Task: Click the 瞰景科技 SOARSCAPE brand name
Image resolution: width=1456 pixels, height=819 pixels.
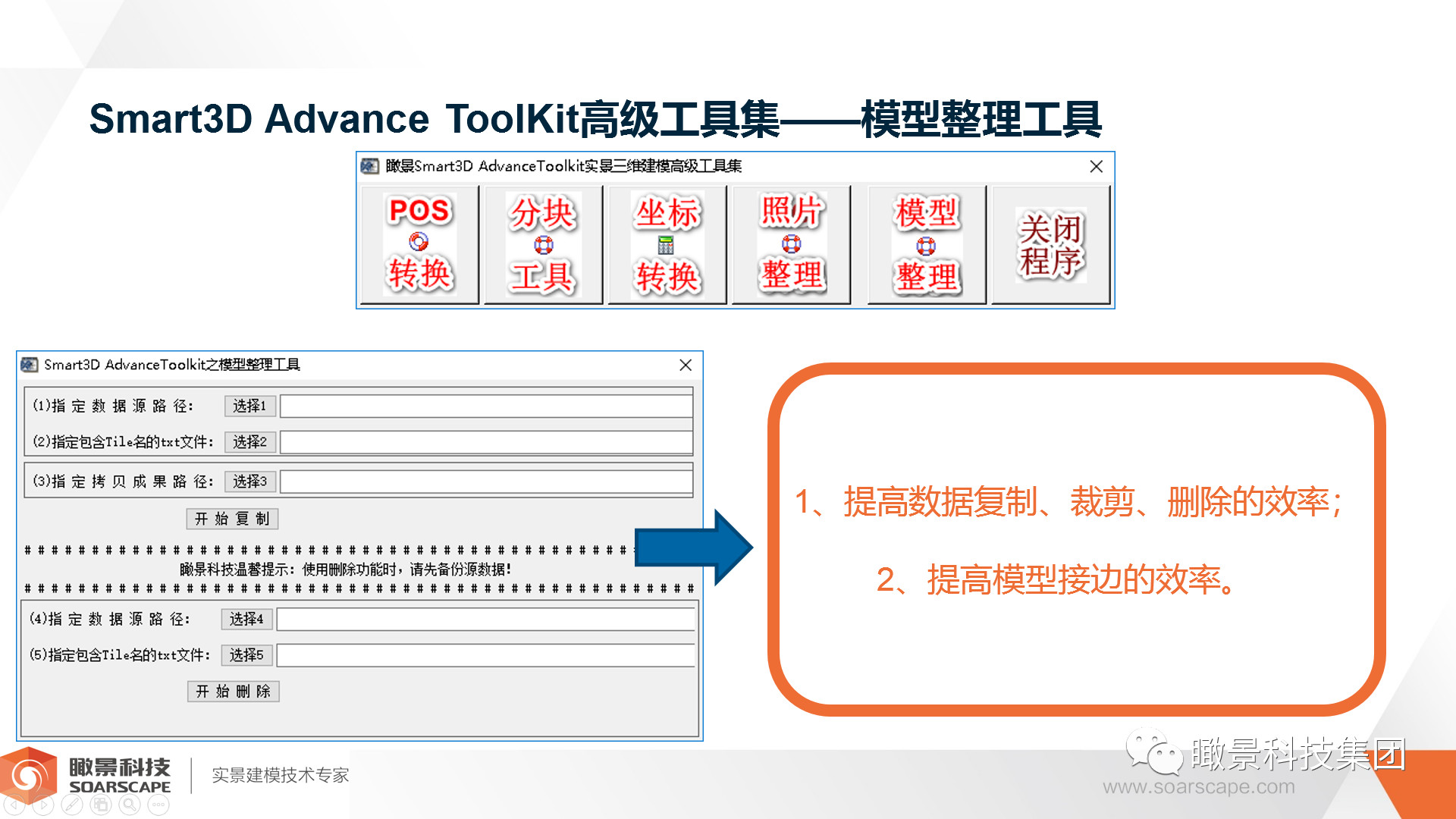Action: click(120, 775)
